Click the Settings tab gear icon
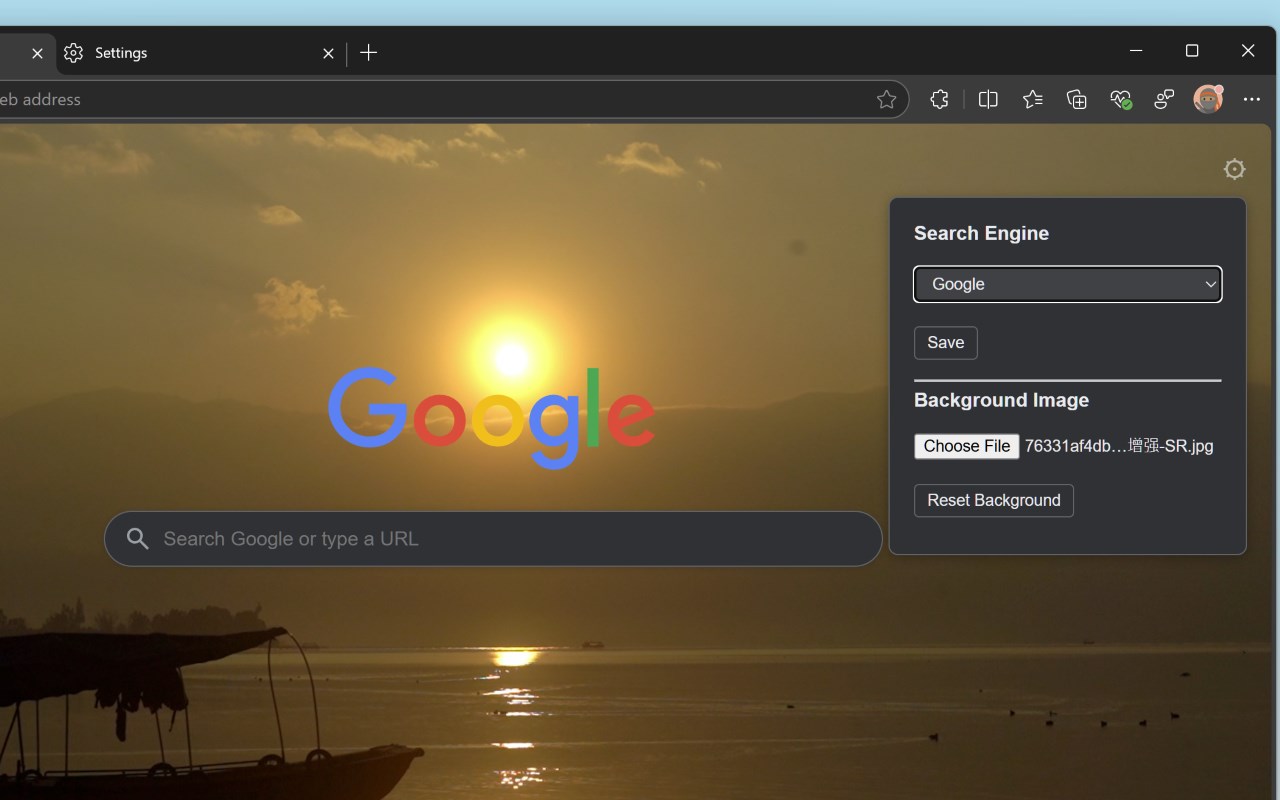 (73, 53)
